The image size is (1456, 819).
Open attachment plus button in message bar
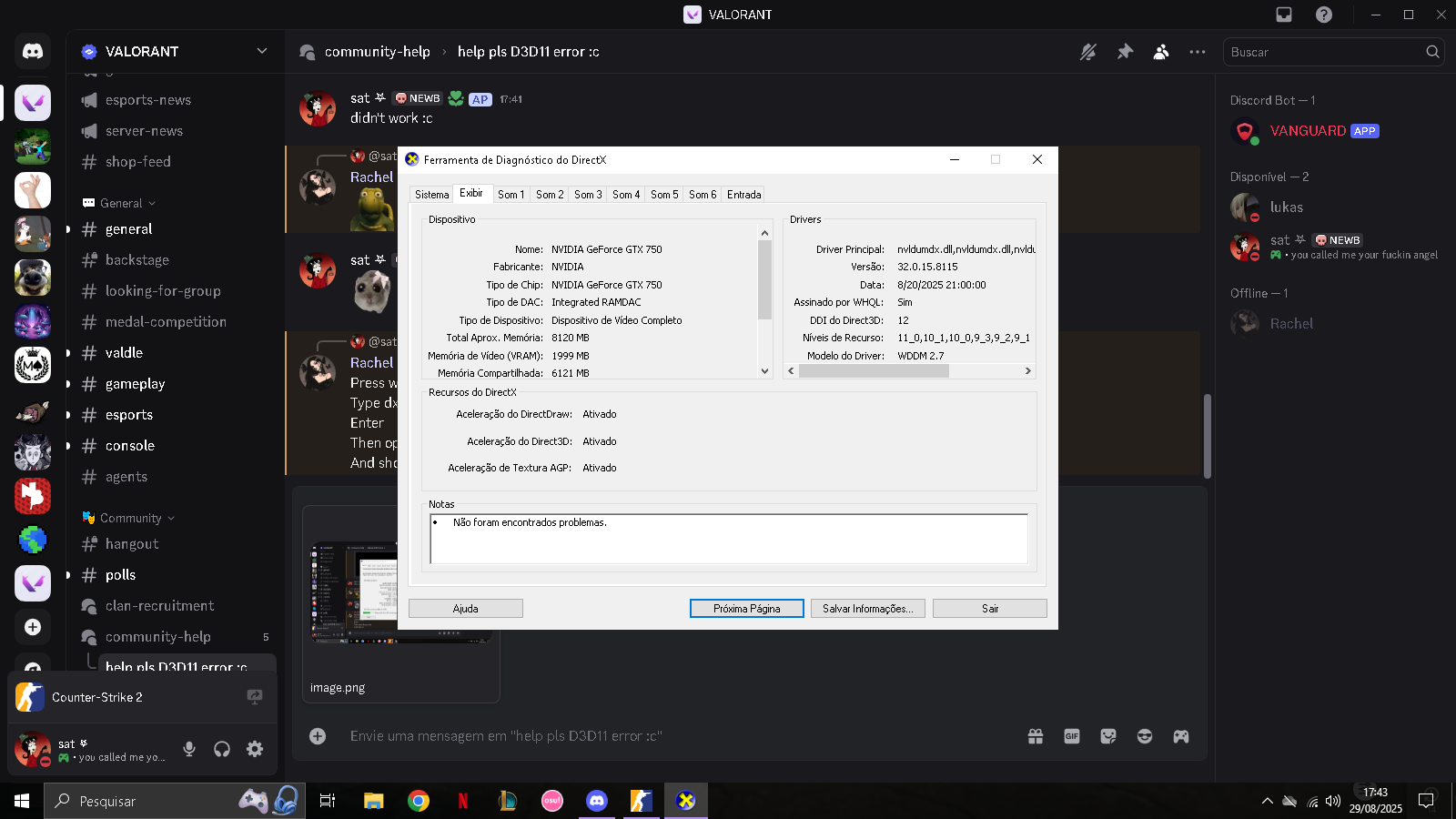click(x=318, y=736)
